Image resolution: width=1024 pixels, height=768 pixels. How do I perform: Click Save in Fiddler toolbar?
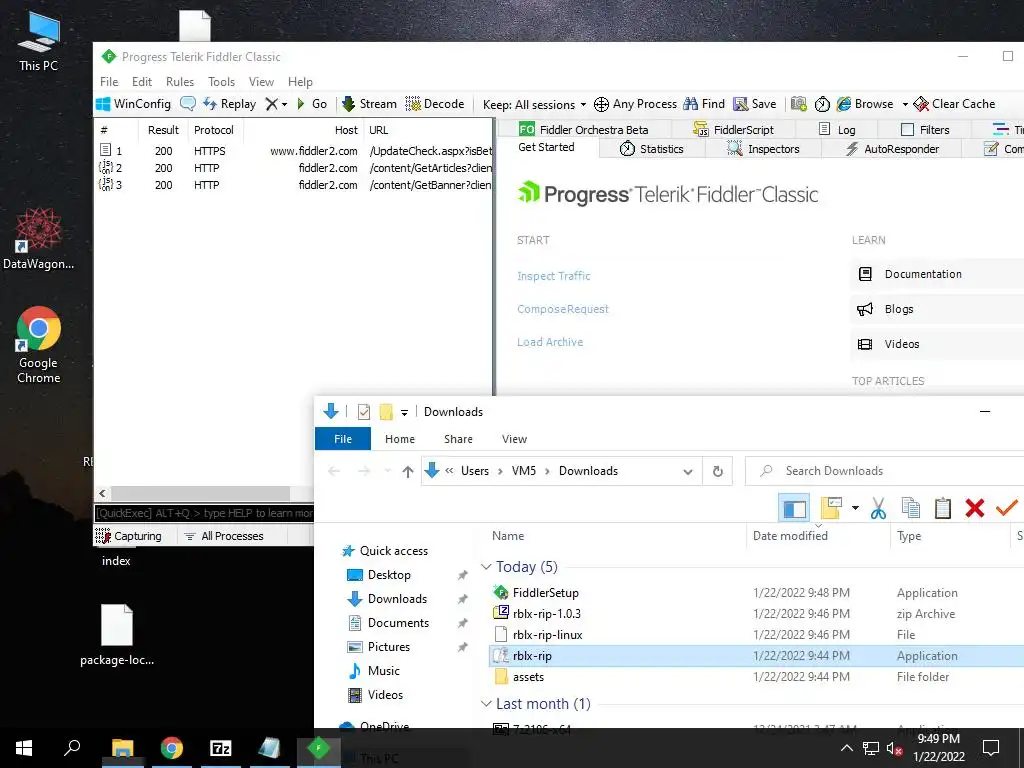coord(754,104)
